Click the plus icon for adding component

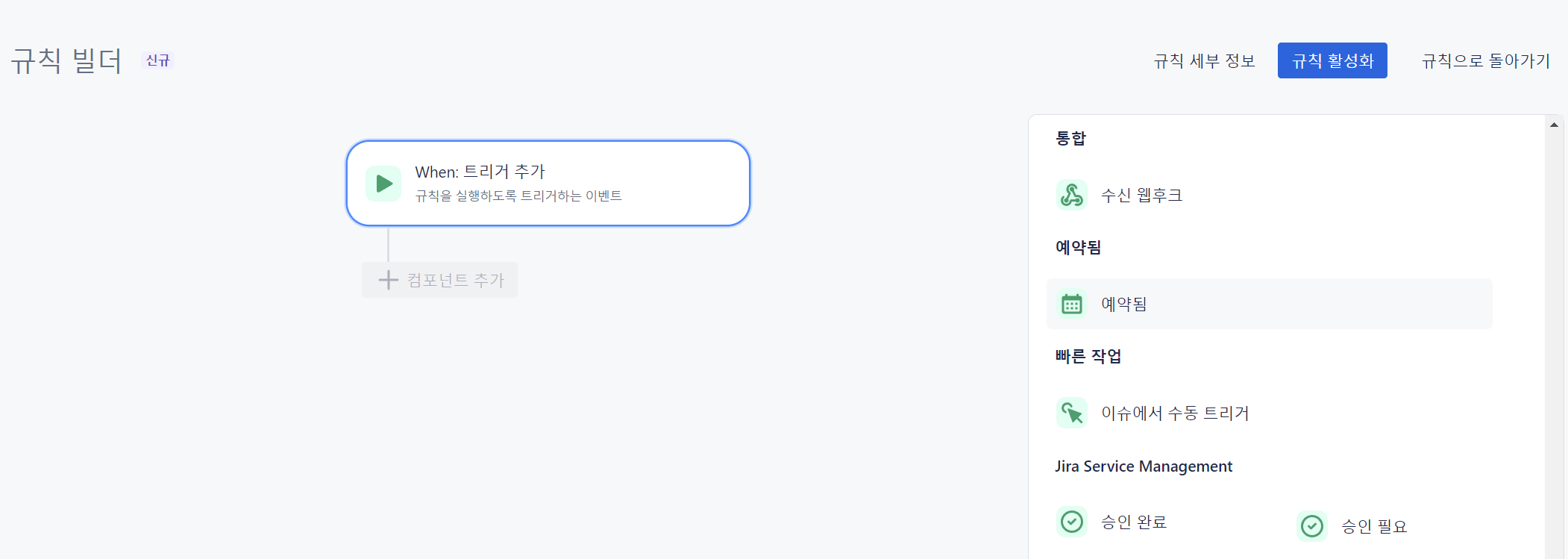pyautogui.click(x=389, y=280)
